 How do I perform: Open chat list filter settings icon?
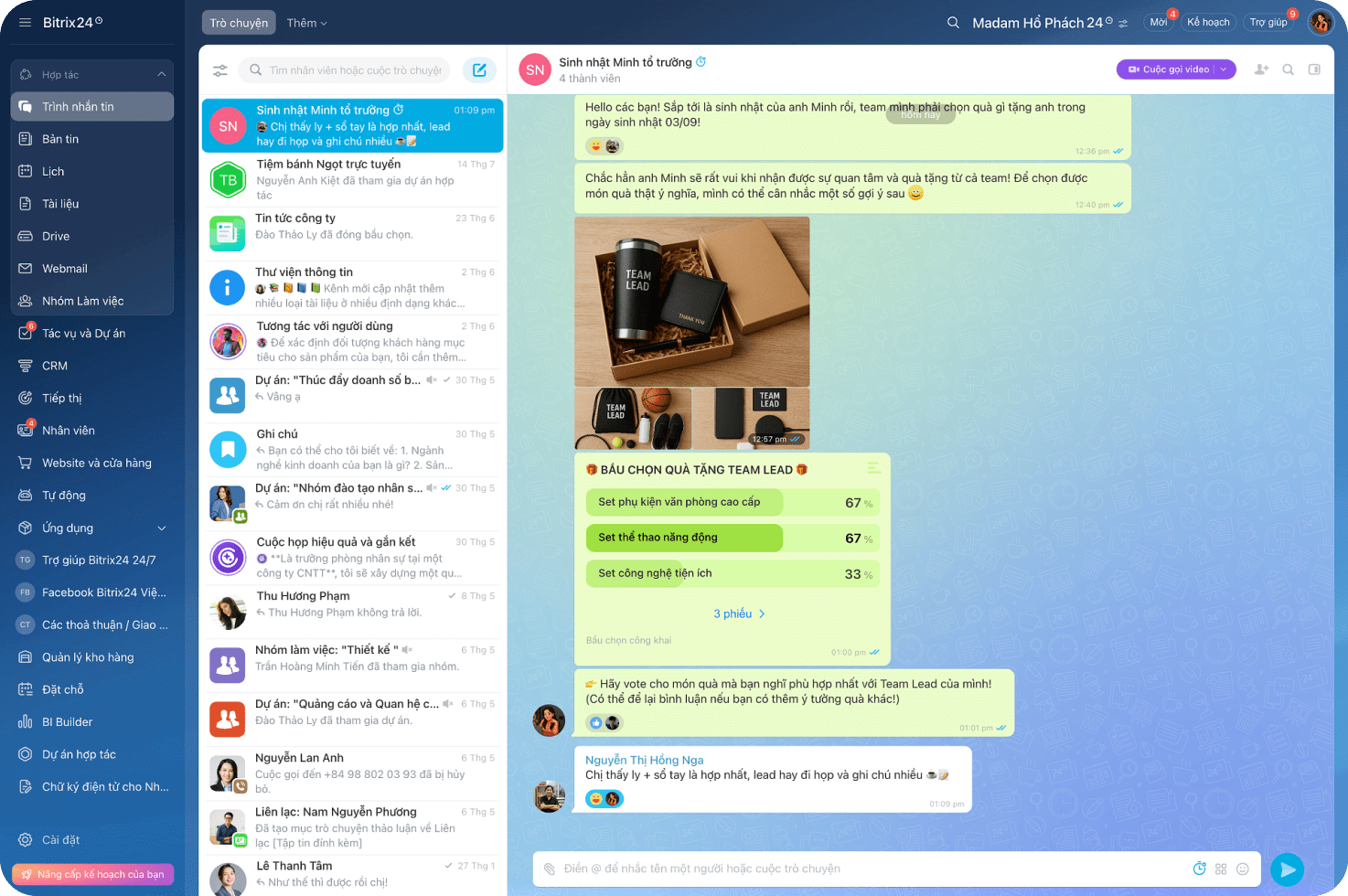pyautogui.click(x=219, y=69)
